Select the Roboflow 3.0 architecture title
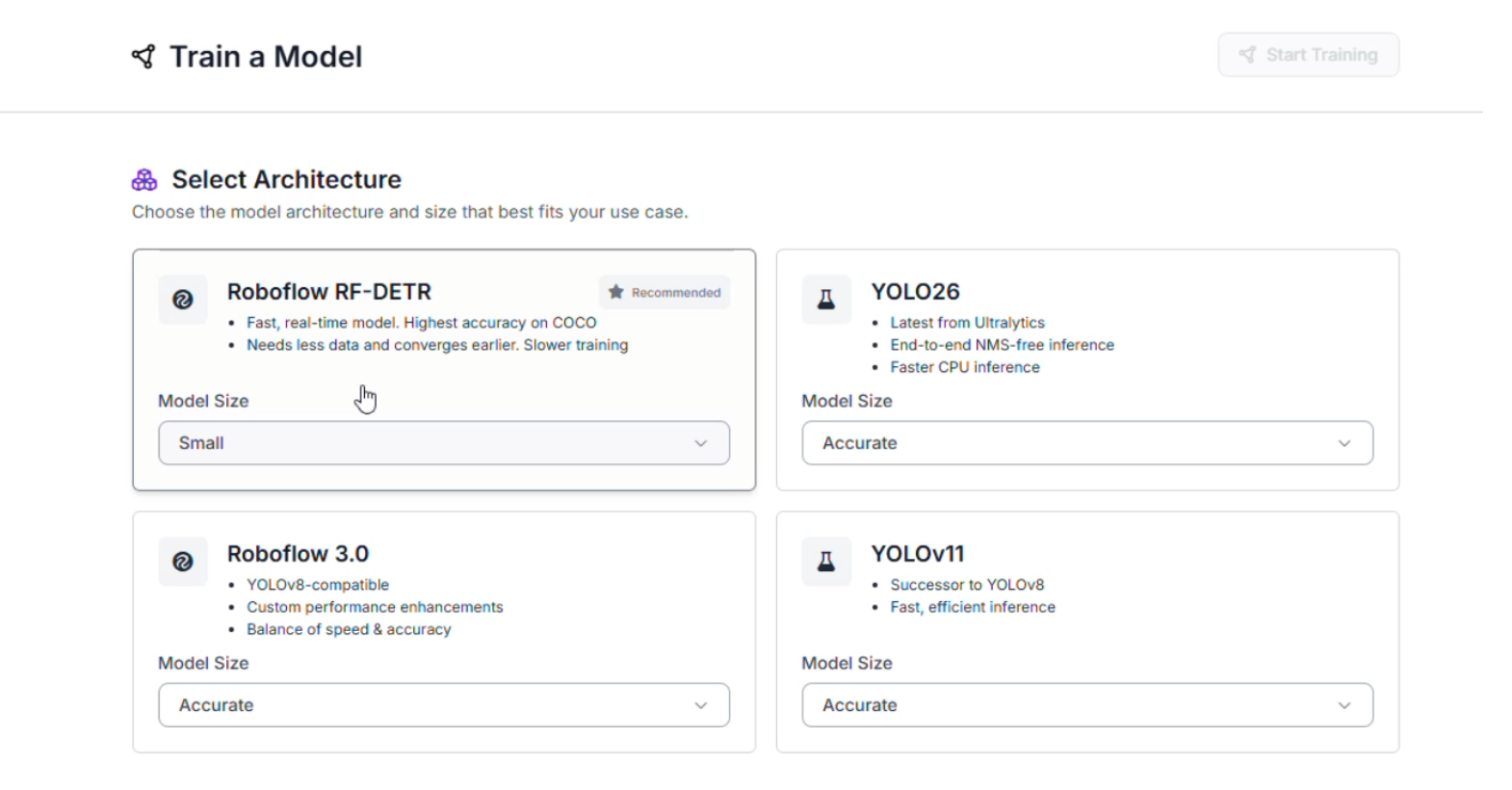The width and height of the screenshot is (1512, 790). pyautogui.click(x=299, y=554)
